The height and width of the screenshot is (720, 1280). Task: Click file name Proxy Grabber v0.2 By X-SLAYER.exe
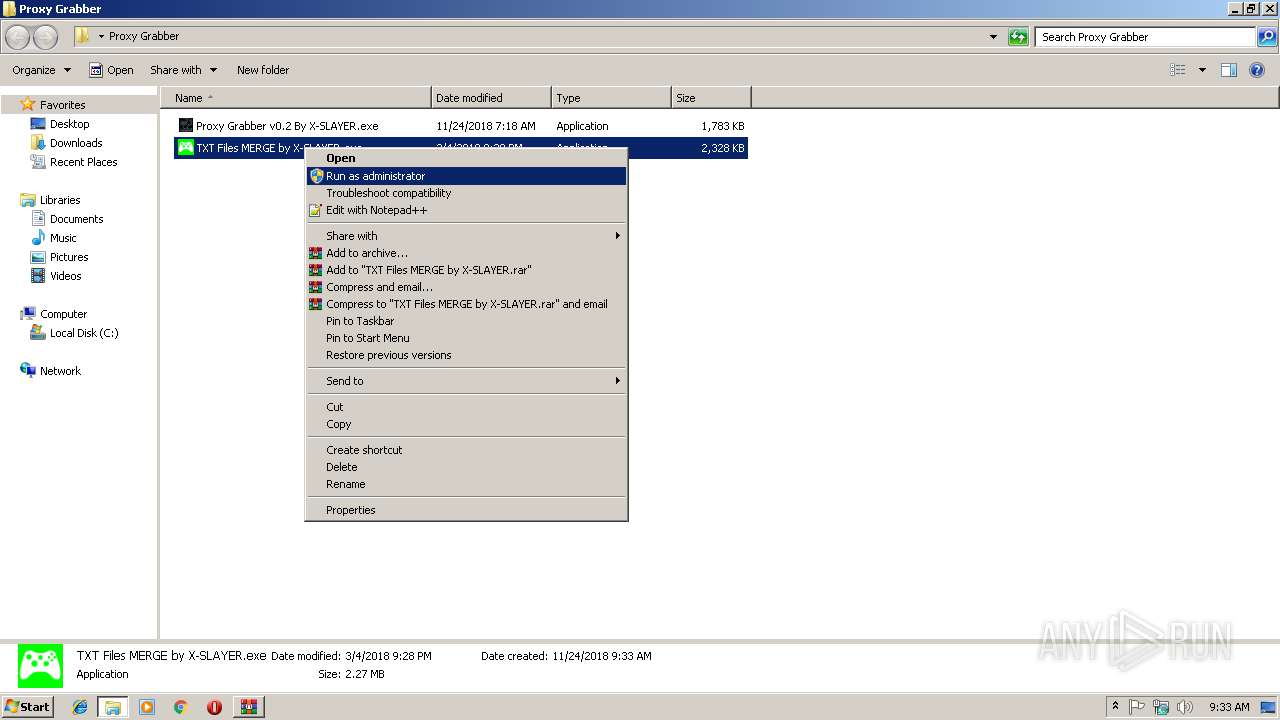tap(287, 126)
